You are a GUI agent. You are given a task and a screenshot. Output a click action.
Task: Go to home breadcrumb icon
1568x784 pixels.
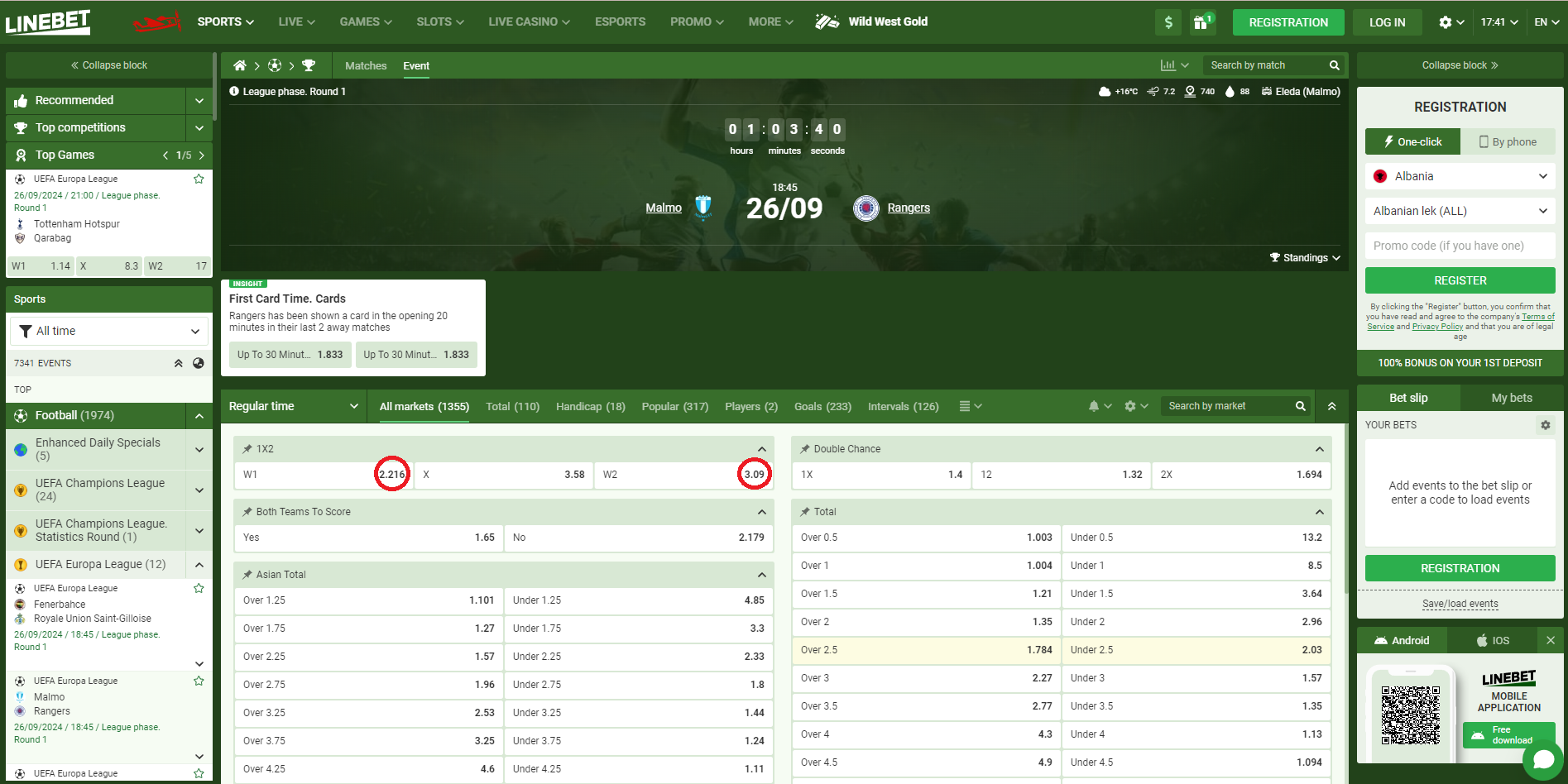point(240,65)
